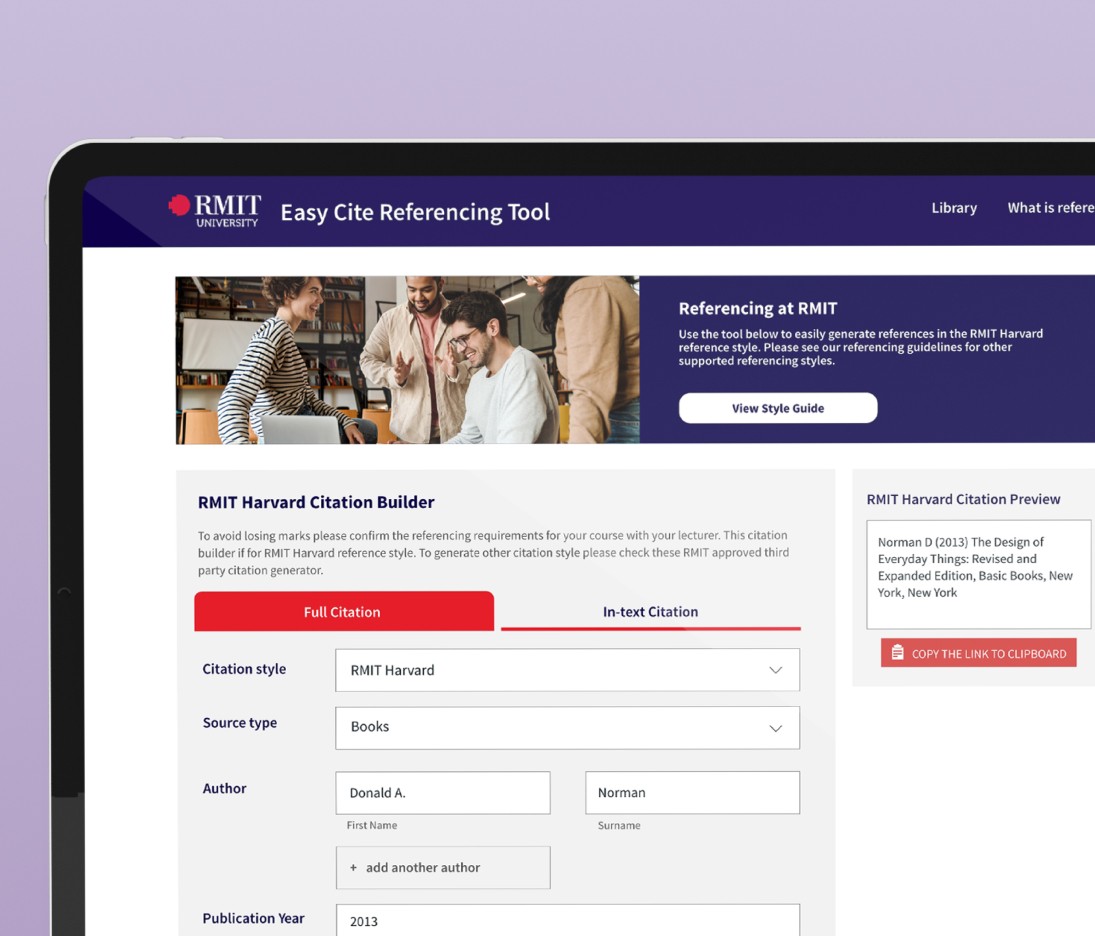Image resolution: width=1095 pixels, height=936 pixels.
Task: Click COPY THE LINK TO CLIPBOARD button
Action: [978, 653]
